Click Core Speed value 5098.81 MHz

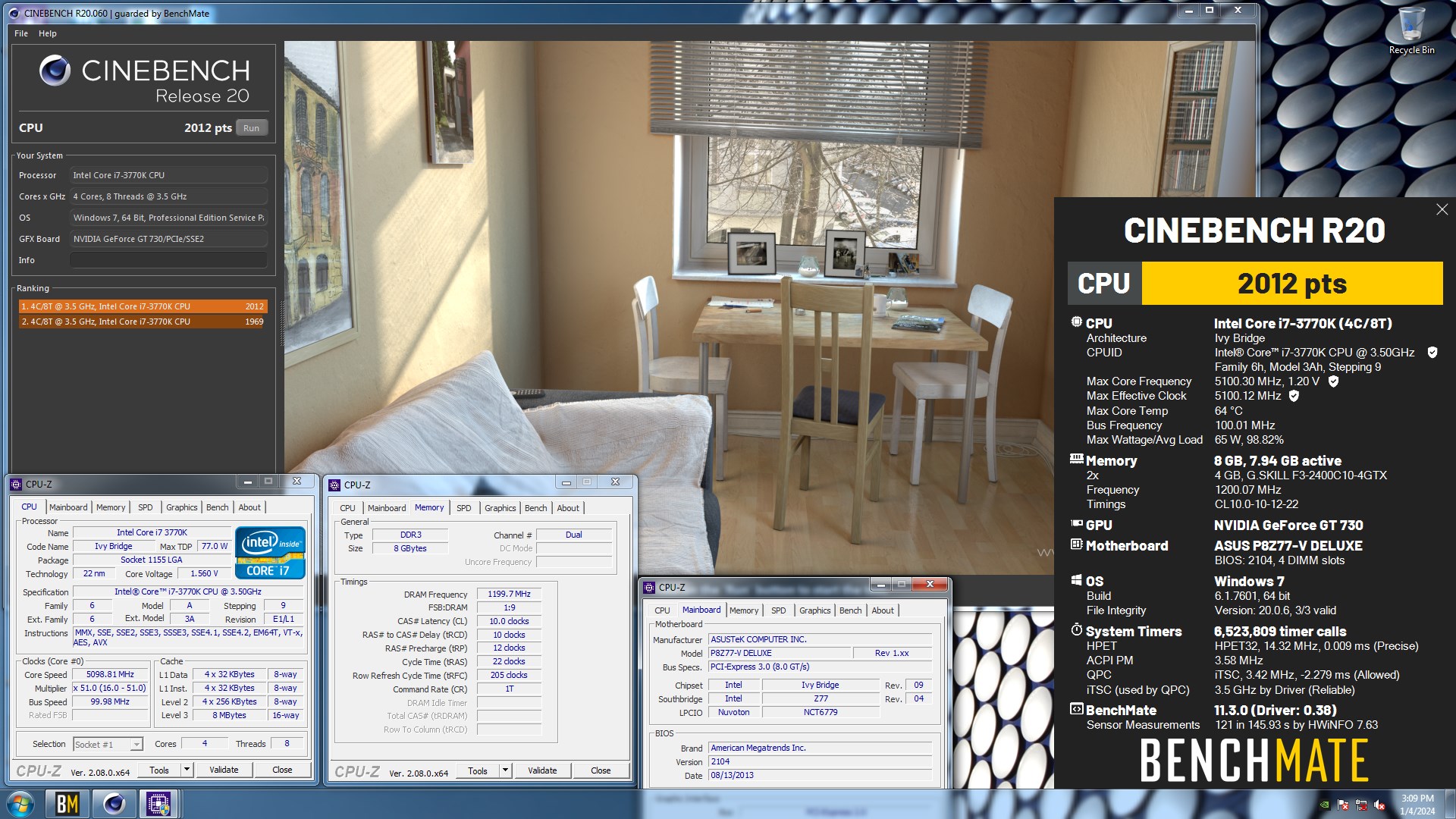click(110, 674)
